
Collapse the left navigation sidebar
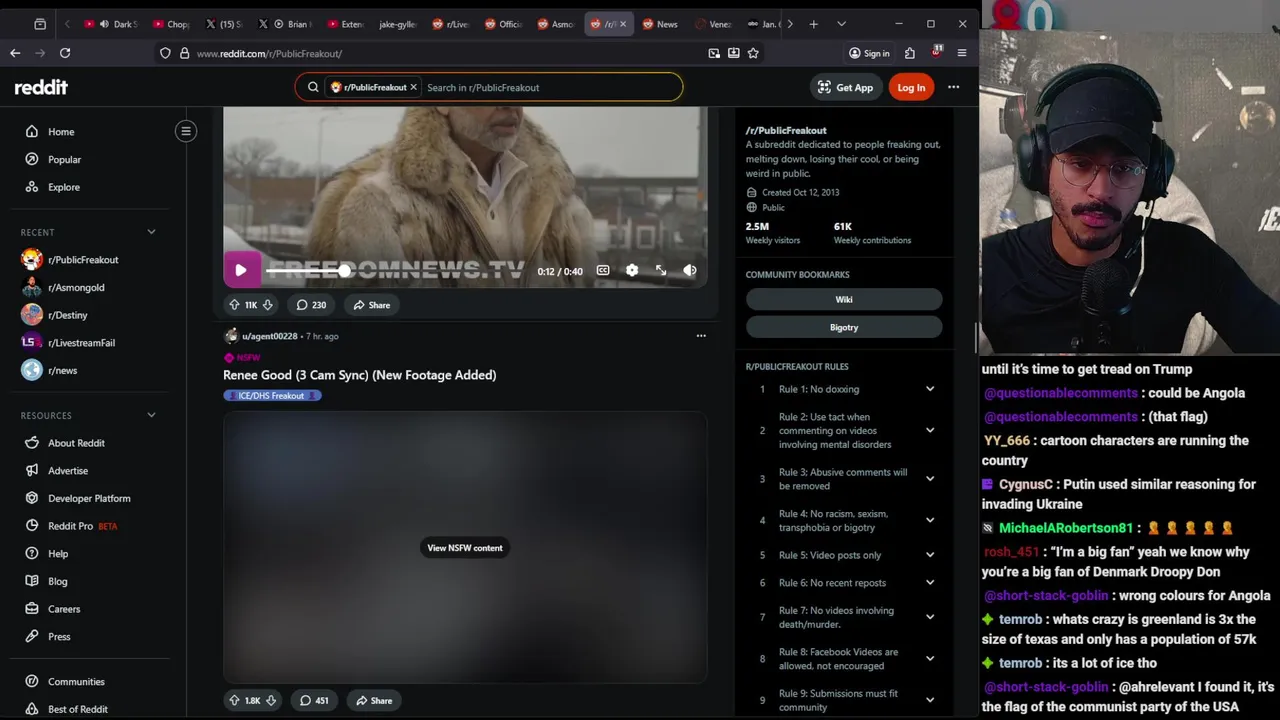(x=186, y=131)
